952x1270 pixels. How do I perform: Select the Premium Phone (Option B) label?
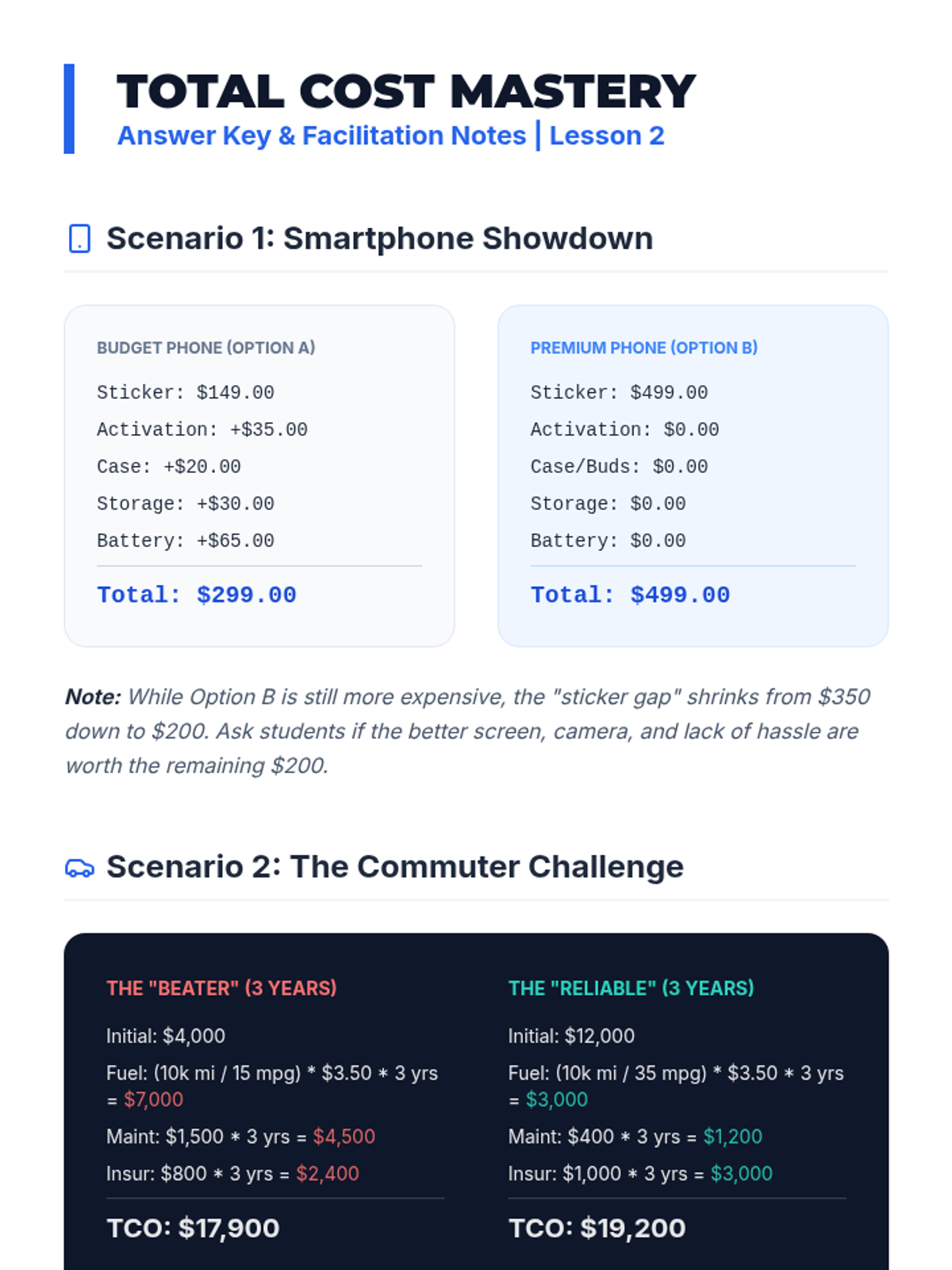point(644,348)
